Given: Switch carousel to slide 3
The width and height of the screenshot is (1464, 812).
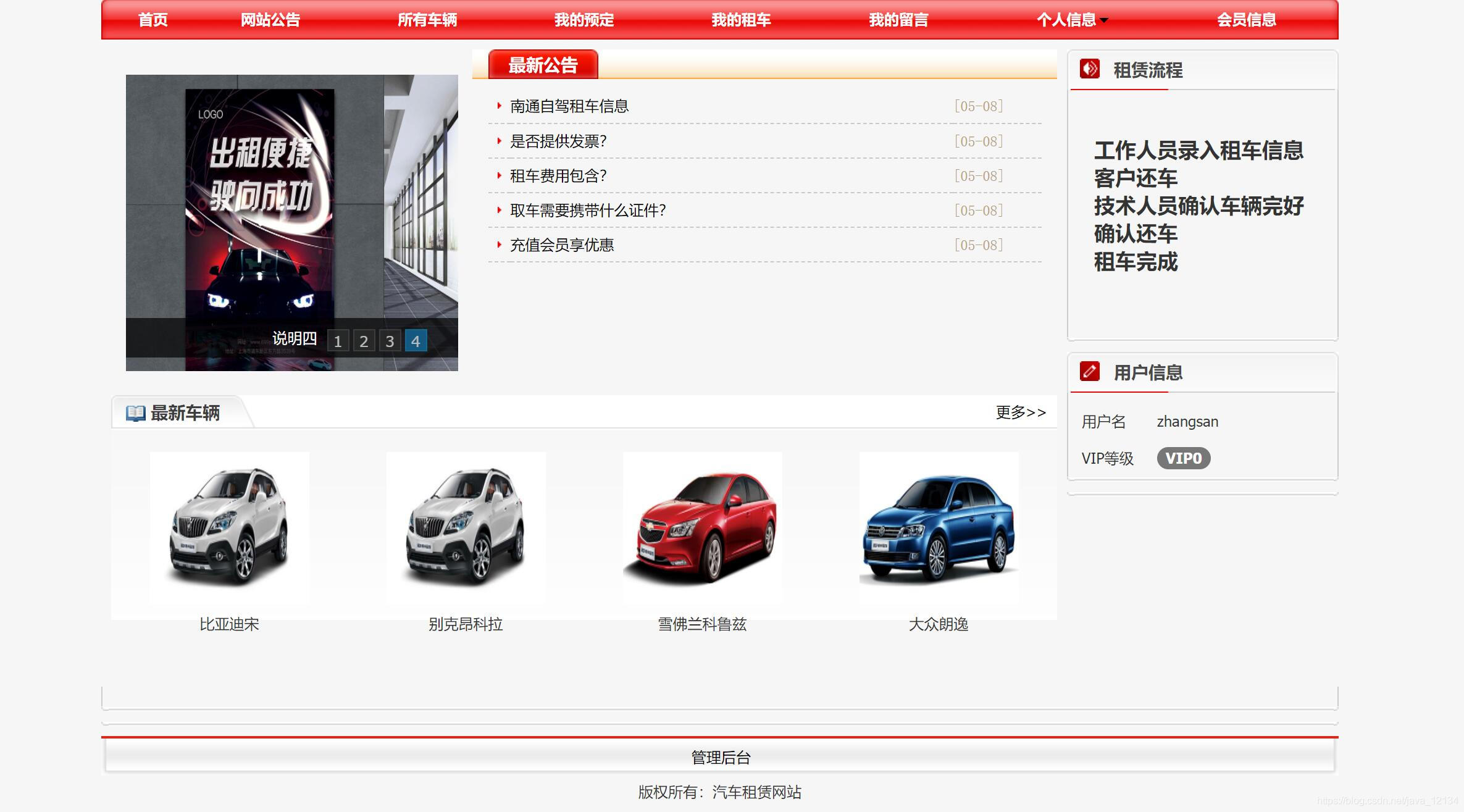Looking at the screenshot, I should pyautogui.click(x=390, y=341).
